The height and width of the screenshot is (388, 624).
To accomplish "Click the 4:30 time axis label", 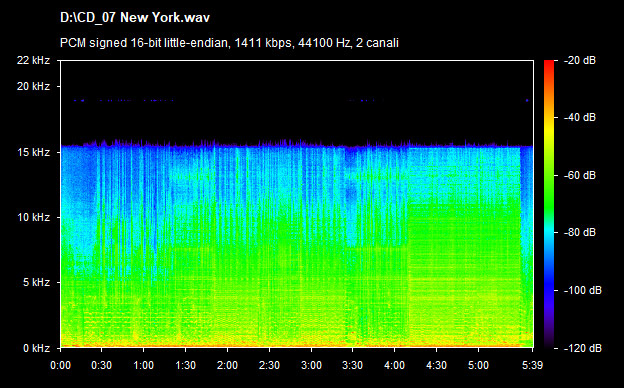I will pyautogui.click(x=437, y=365).
